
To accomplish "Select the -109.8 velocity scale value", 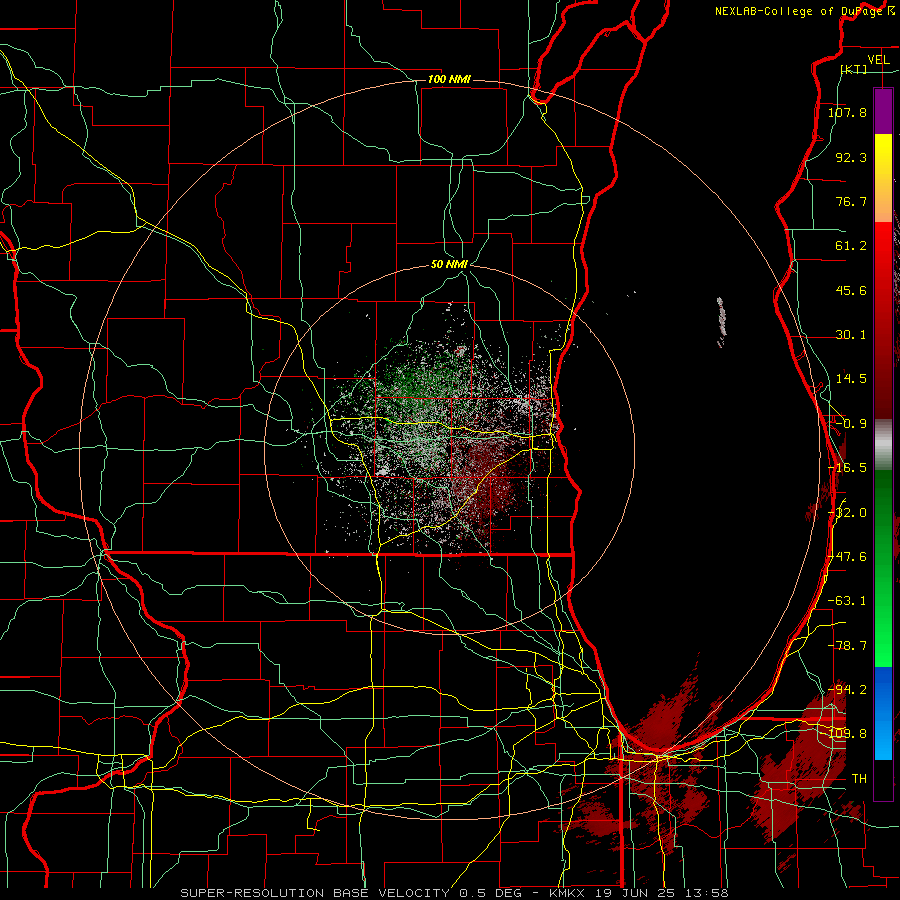I will pos(847,734).
